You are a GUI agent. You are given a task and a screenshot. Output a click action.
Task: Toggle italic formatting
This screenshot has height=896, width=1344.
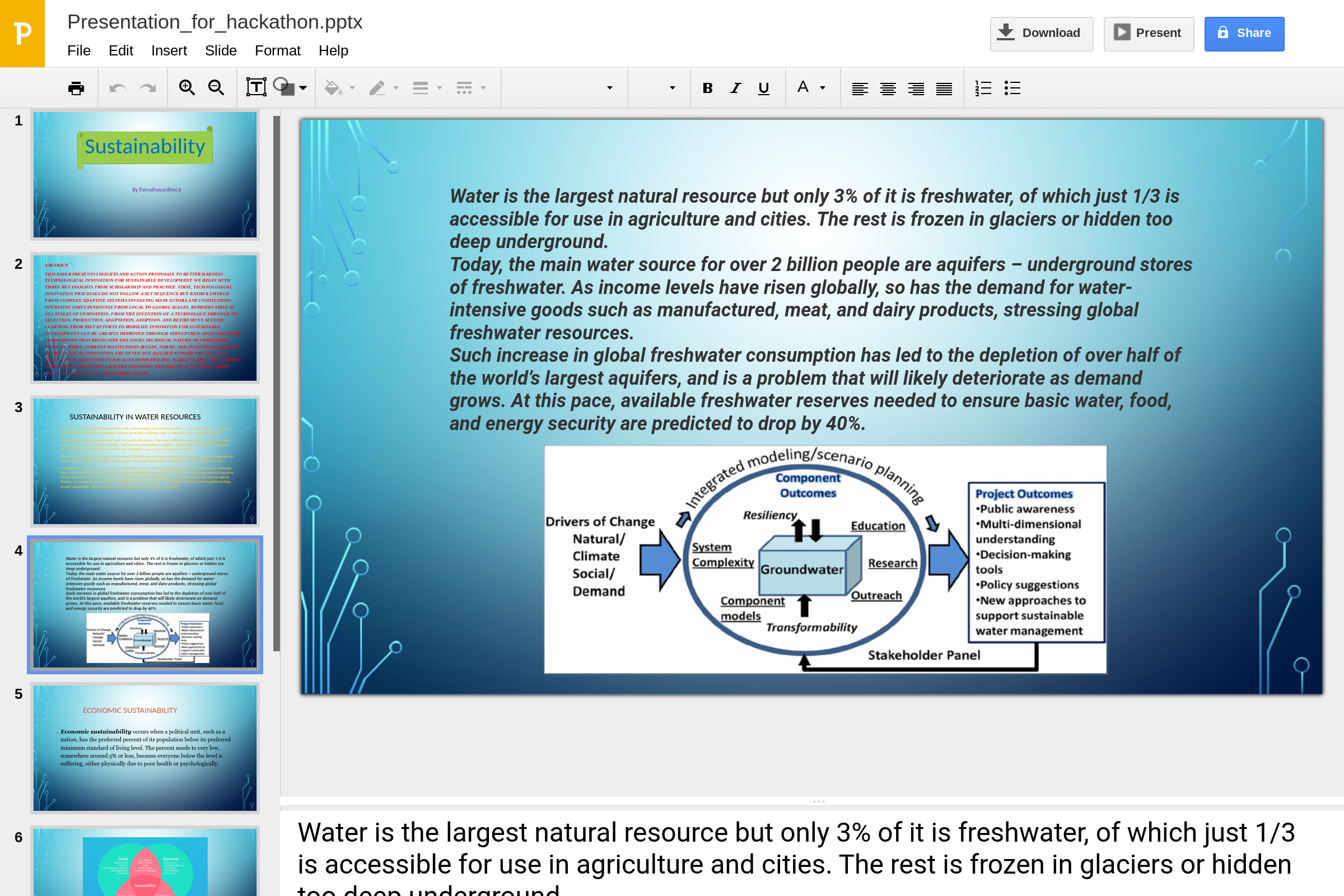735,88
